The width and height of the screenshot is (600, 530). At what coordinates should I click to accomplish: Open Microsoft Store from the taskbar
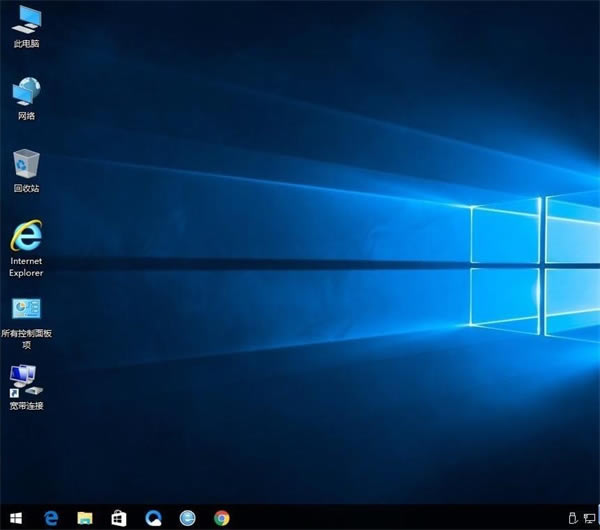click(119, 518)
